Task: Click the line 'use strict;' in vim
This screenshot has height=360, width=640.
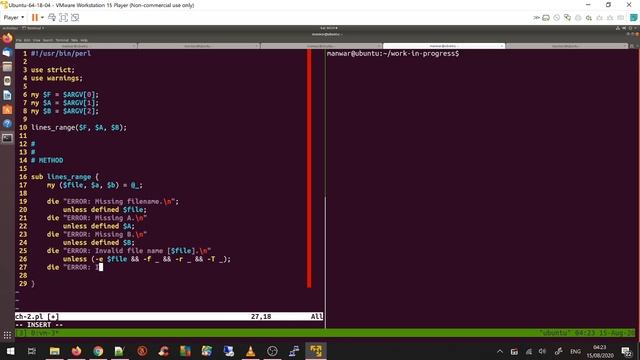Action: coord(53,70)
